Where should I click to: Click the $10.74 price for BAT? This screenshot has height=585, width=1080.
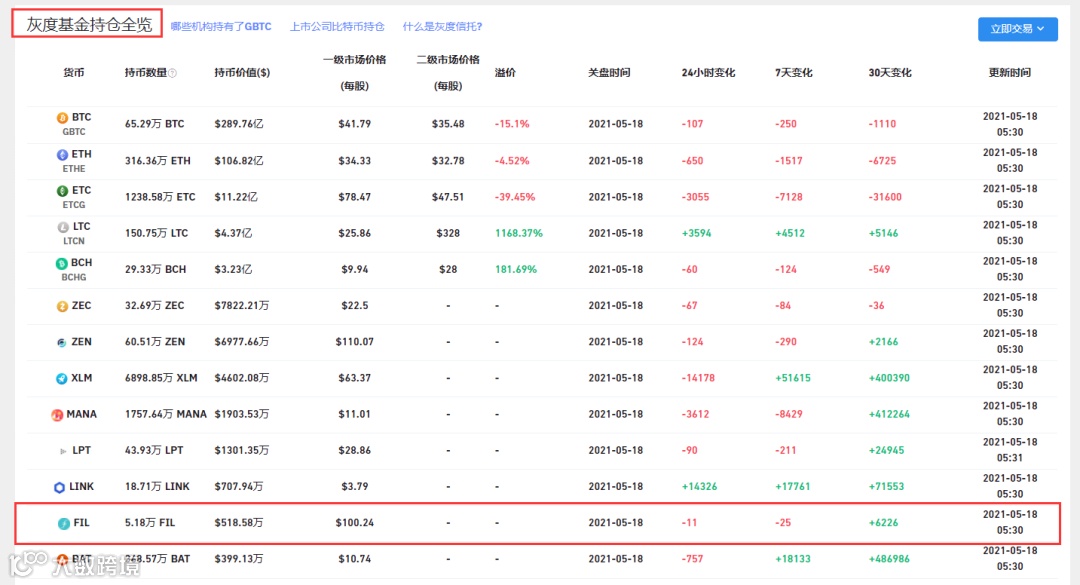point(355,559)
